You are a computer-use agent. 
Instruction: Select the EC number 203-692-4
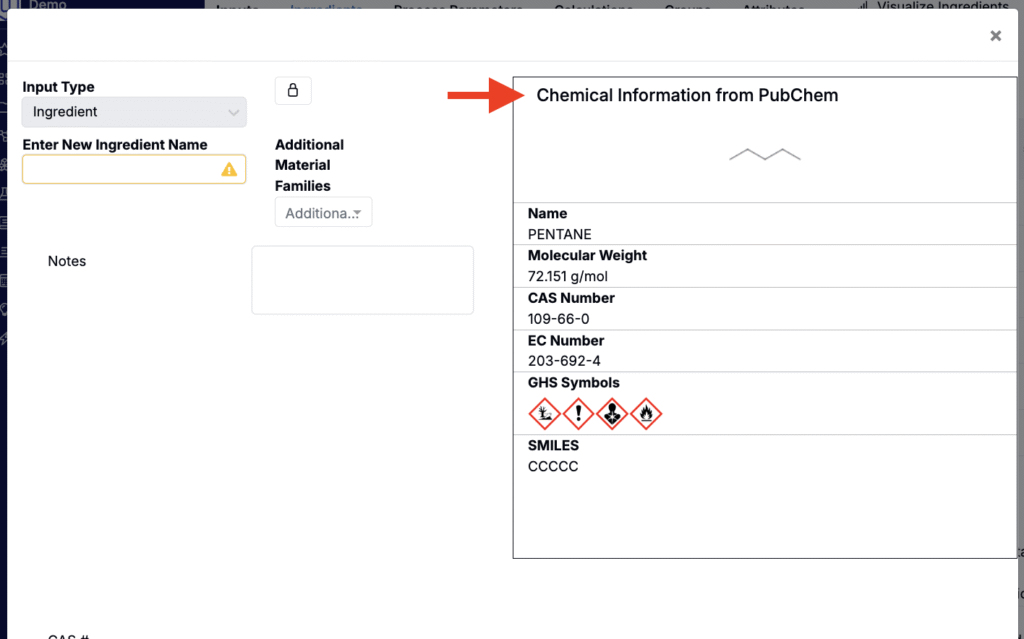tap(564, 361)
